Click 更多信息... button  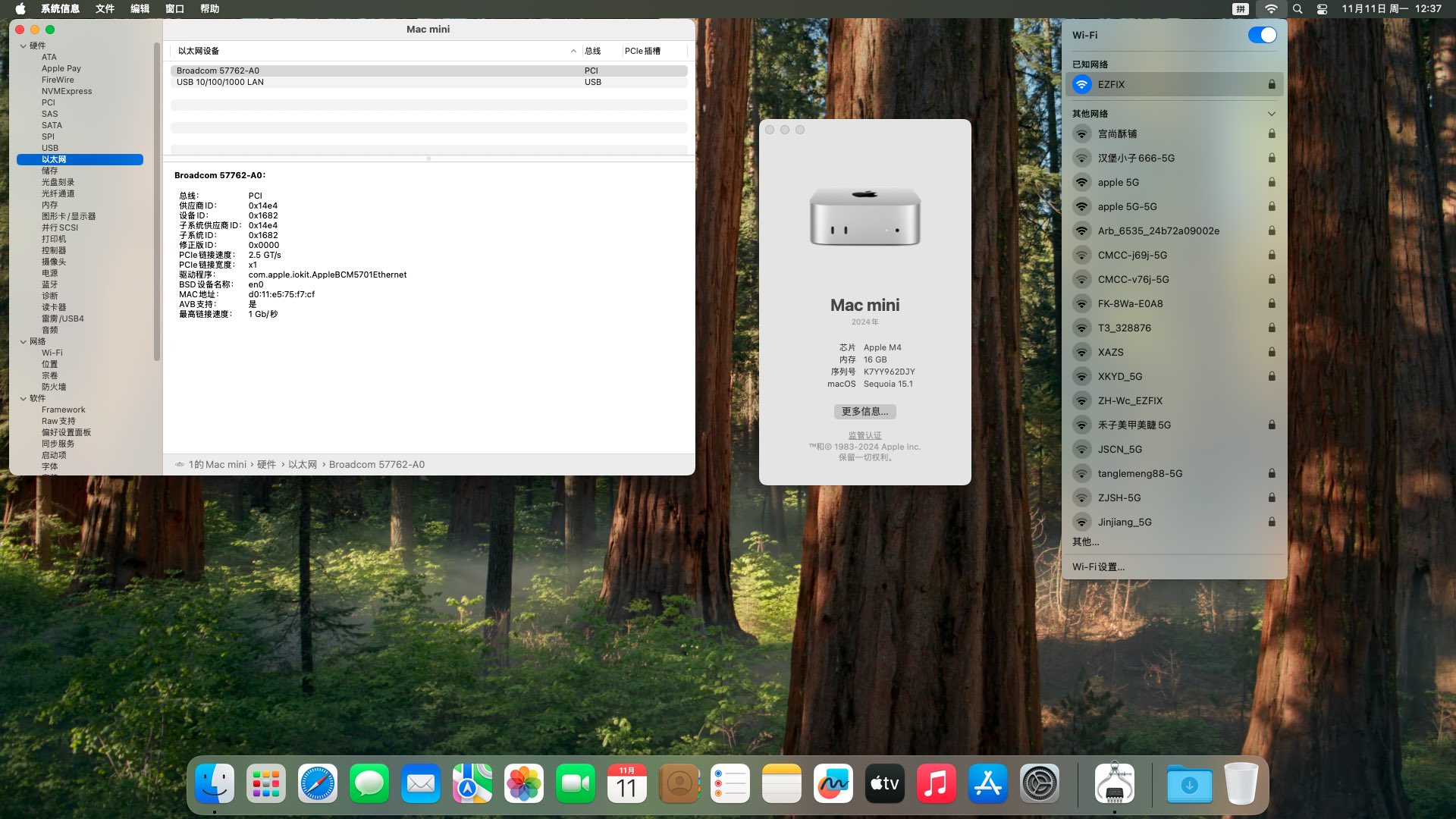(x=864, y=411)
